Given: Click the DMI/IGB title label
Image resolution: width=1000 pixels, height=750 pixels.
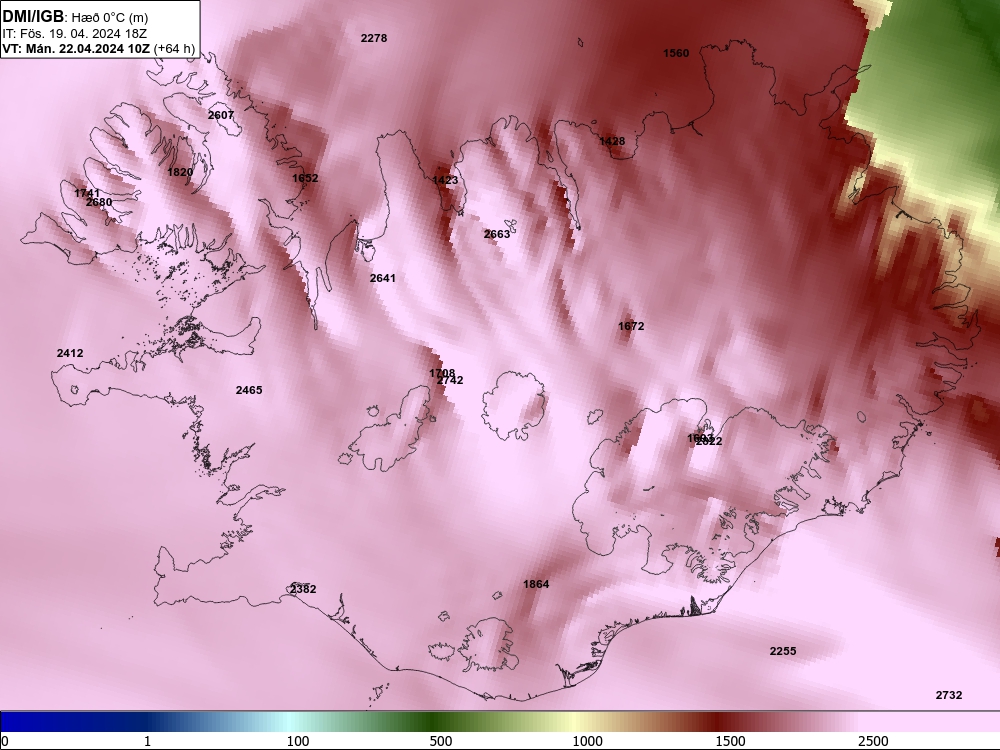Looking at the screenshot, I should (33, 17).
